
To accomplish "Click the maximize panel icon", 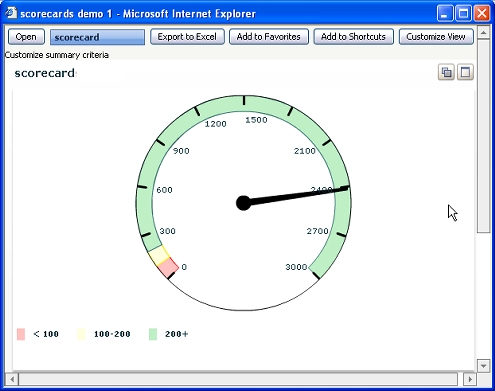I will click(465, 72).
